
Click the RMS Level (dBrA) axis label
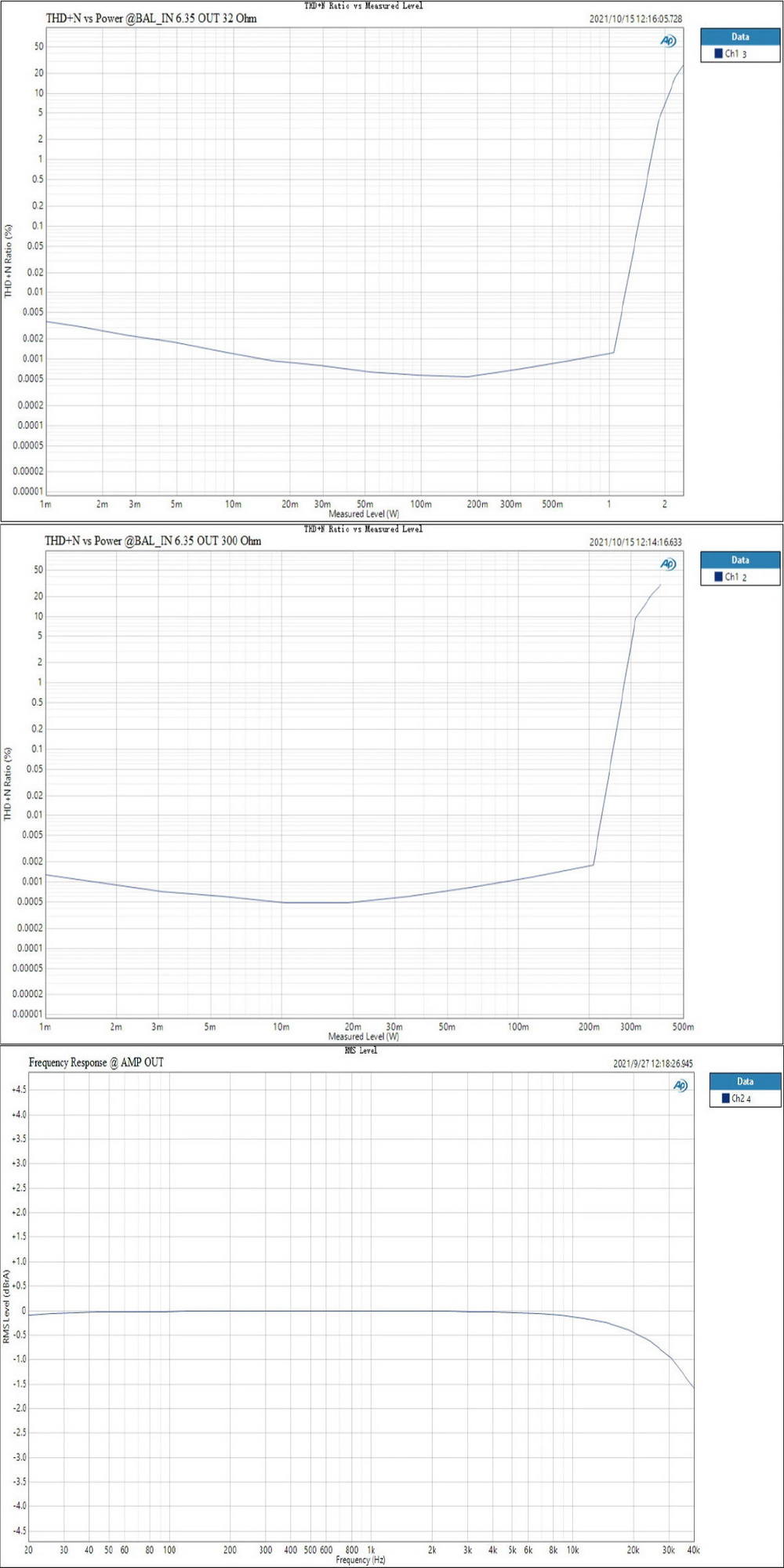click(x=6, y=1306)
